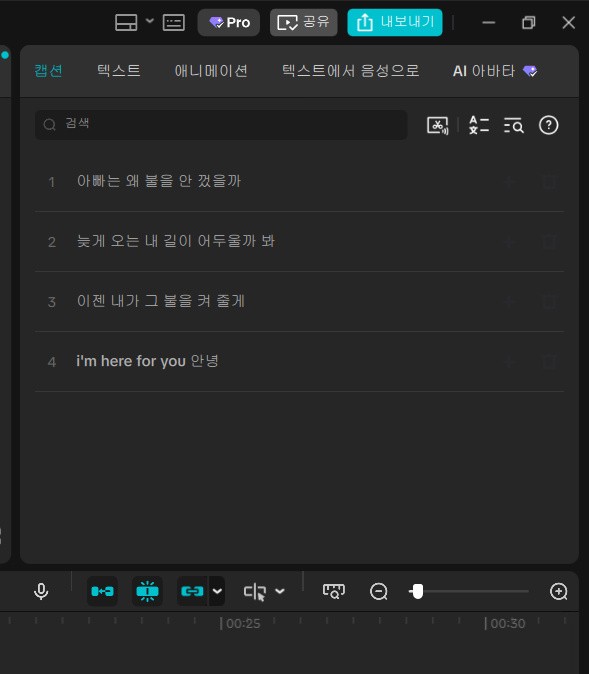Expand the linkage options dropdown arrow
Viewport: 589px width, 674px height.
(x=217, y=591)
